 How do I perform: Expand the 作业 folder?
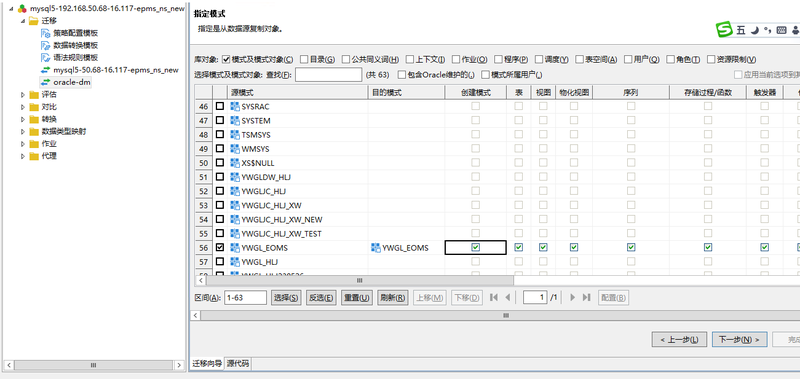[22, 144]
